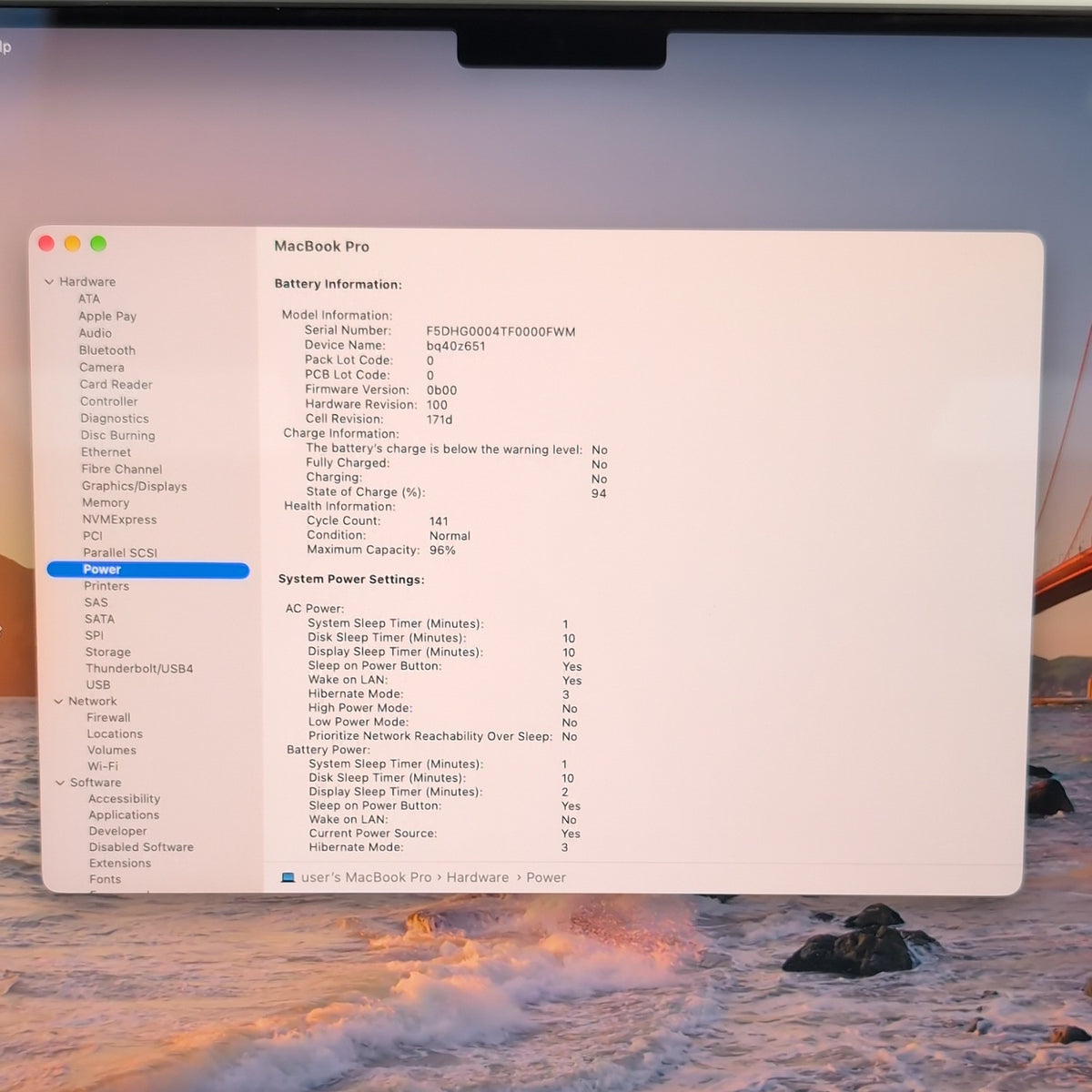Collapse the Software section chevron
This screenshot has height=1092, width=1092.
click(x=60, y=783)
